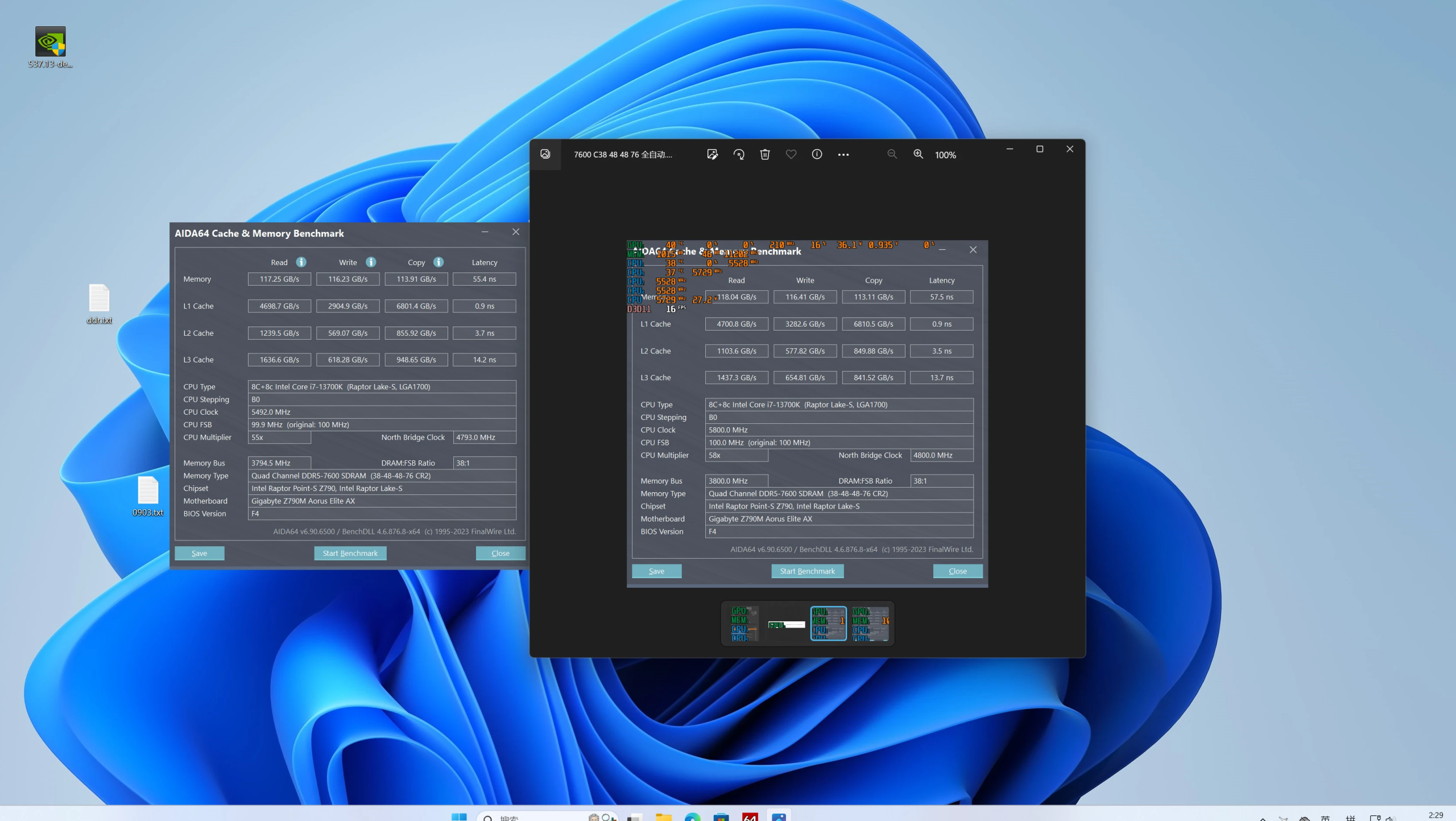The width and height of the screenshot is (1456, 821).
Task: Open Microsoft Store from the taskbar
Action: (721, 817)
